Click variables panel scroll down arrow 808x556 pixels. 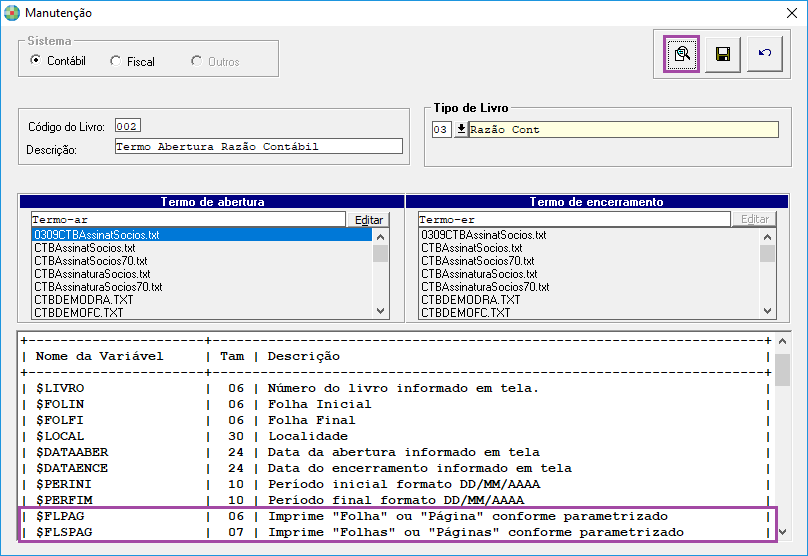click(782, 532)
